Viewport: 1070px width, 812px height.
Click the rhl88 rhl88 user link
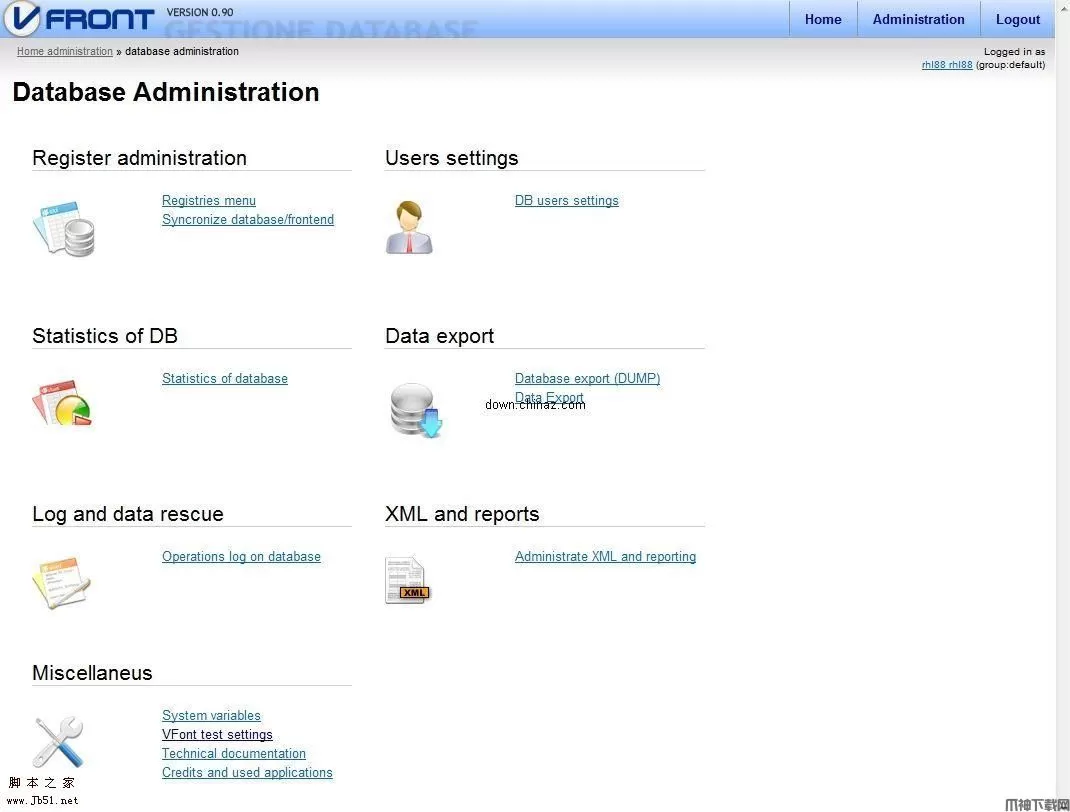point(947,64)
